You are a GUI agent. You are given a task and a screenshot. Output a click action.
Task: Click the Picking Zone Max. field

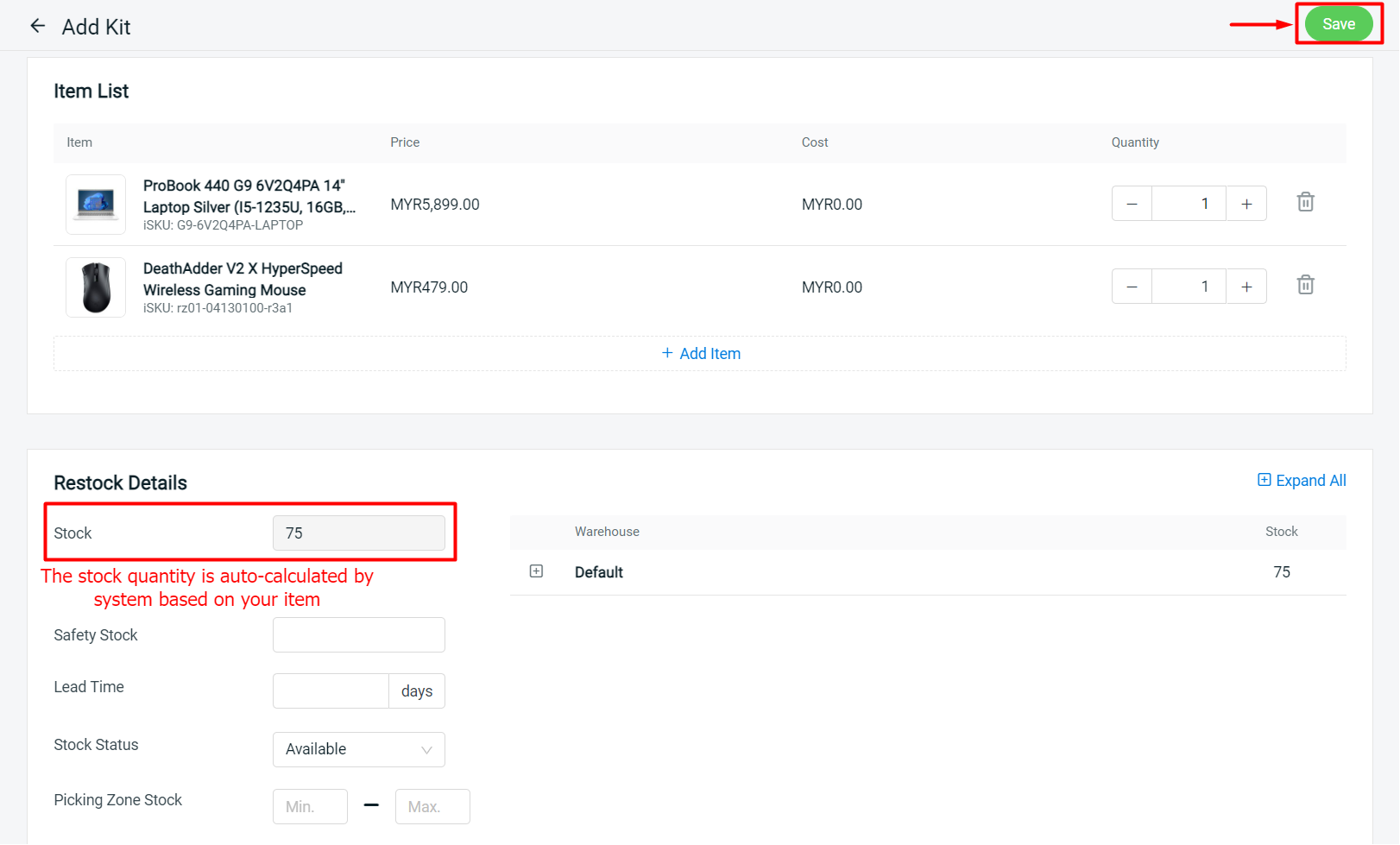pyautogui.click(x=432, y=807)
